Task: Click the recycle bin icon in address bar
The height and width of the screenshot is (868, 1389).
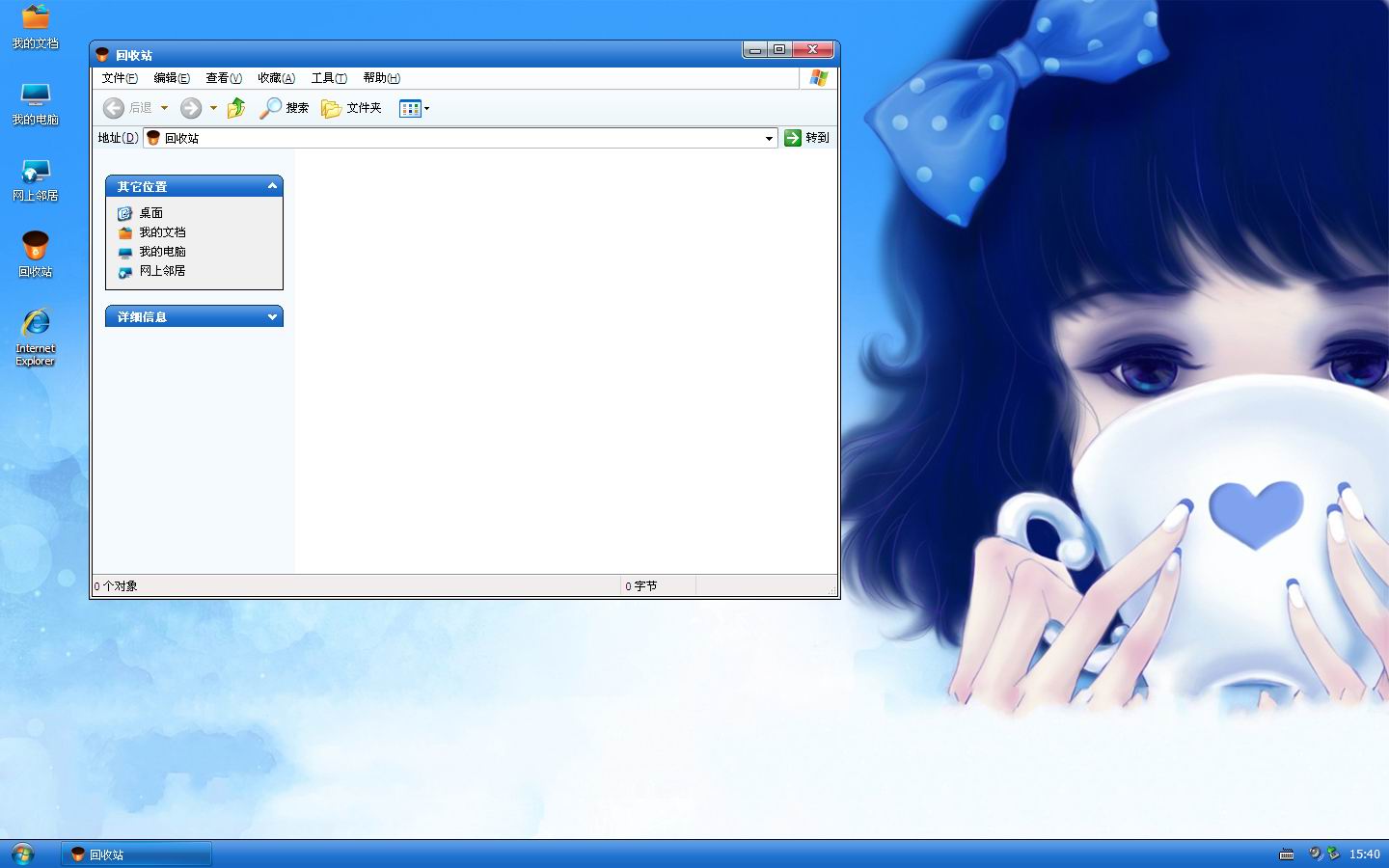Action: click(x=153, y=138)
